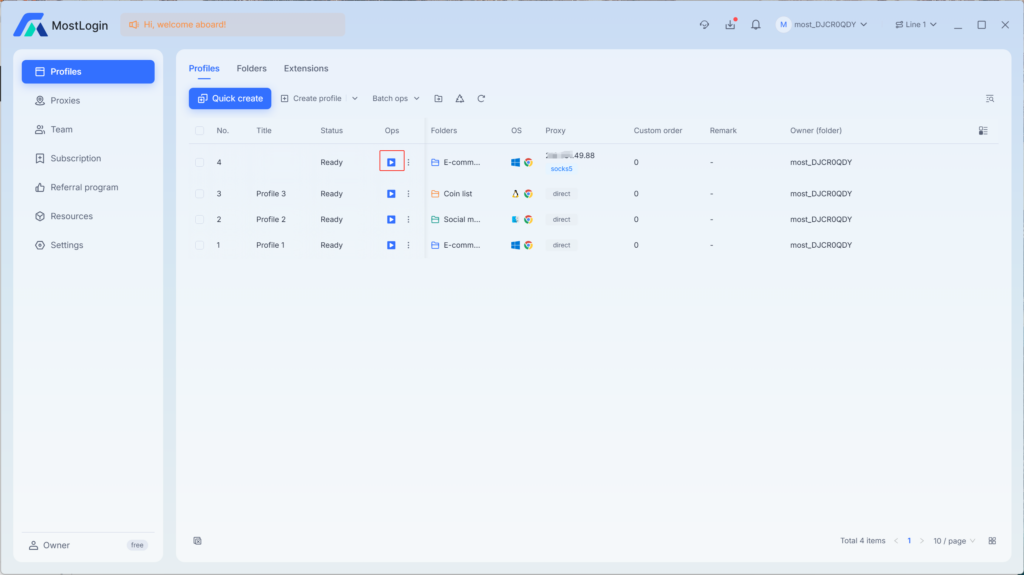Launch profile number 4 with play icon
Image resolution: width=1024 pixels, height=575 pixels.
(x=391, y=162)
